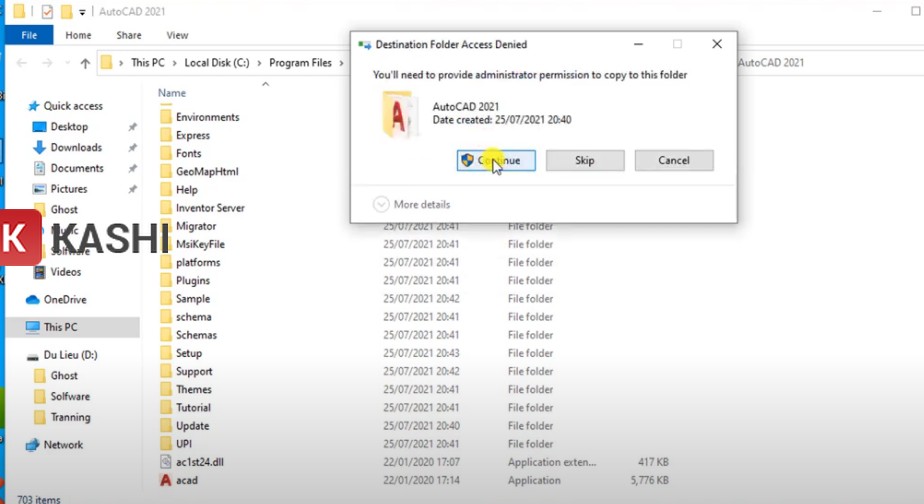Expand Program Files breadcrumb chevron
This screenshot has height=504, width=924.
pyautogui.click(x=340, y=63)
